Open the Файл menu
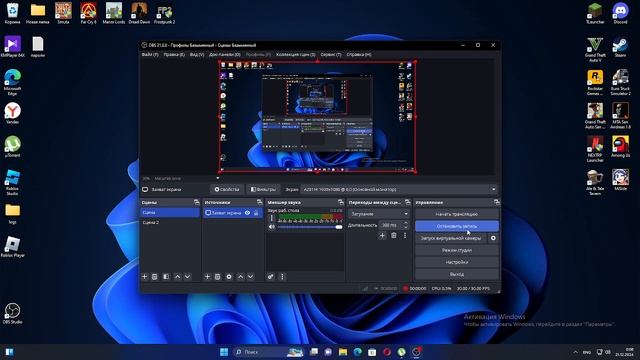This screenshot has width=640, height=360. 149,54
